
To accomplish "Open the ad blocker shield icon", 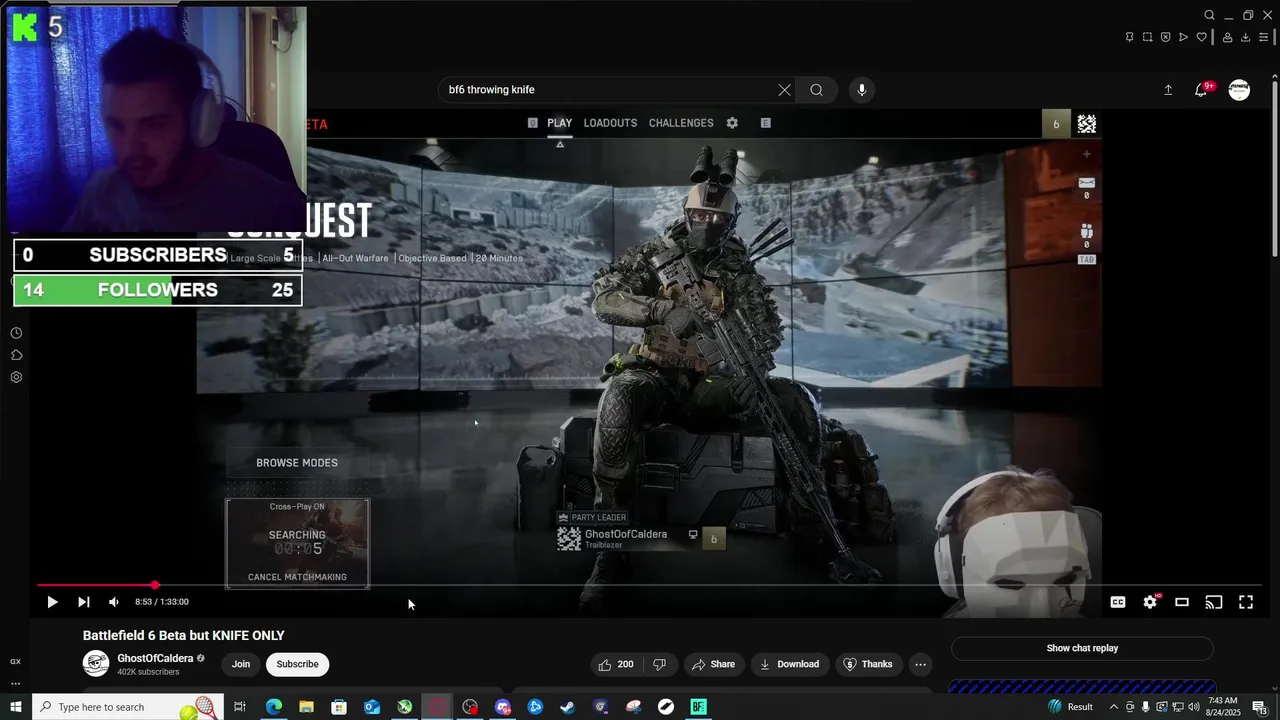I will [x=1165, y=37].
